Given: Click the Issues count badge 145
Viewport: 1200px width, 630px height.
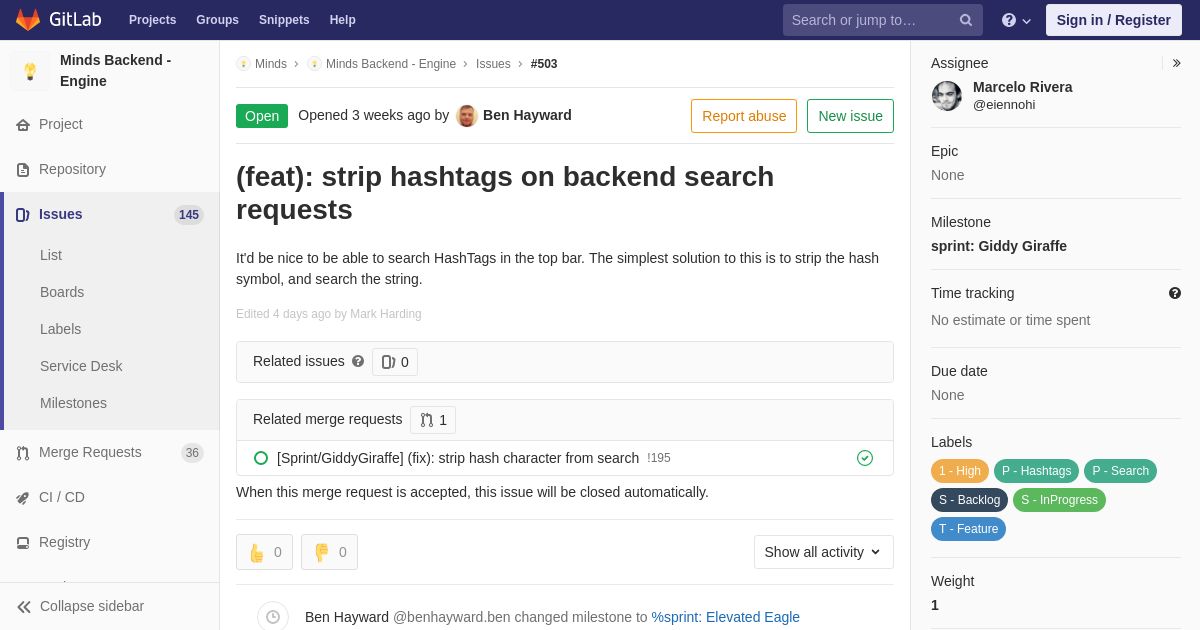Looking at the screenshot, I should pos(189,215).
